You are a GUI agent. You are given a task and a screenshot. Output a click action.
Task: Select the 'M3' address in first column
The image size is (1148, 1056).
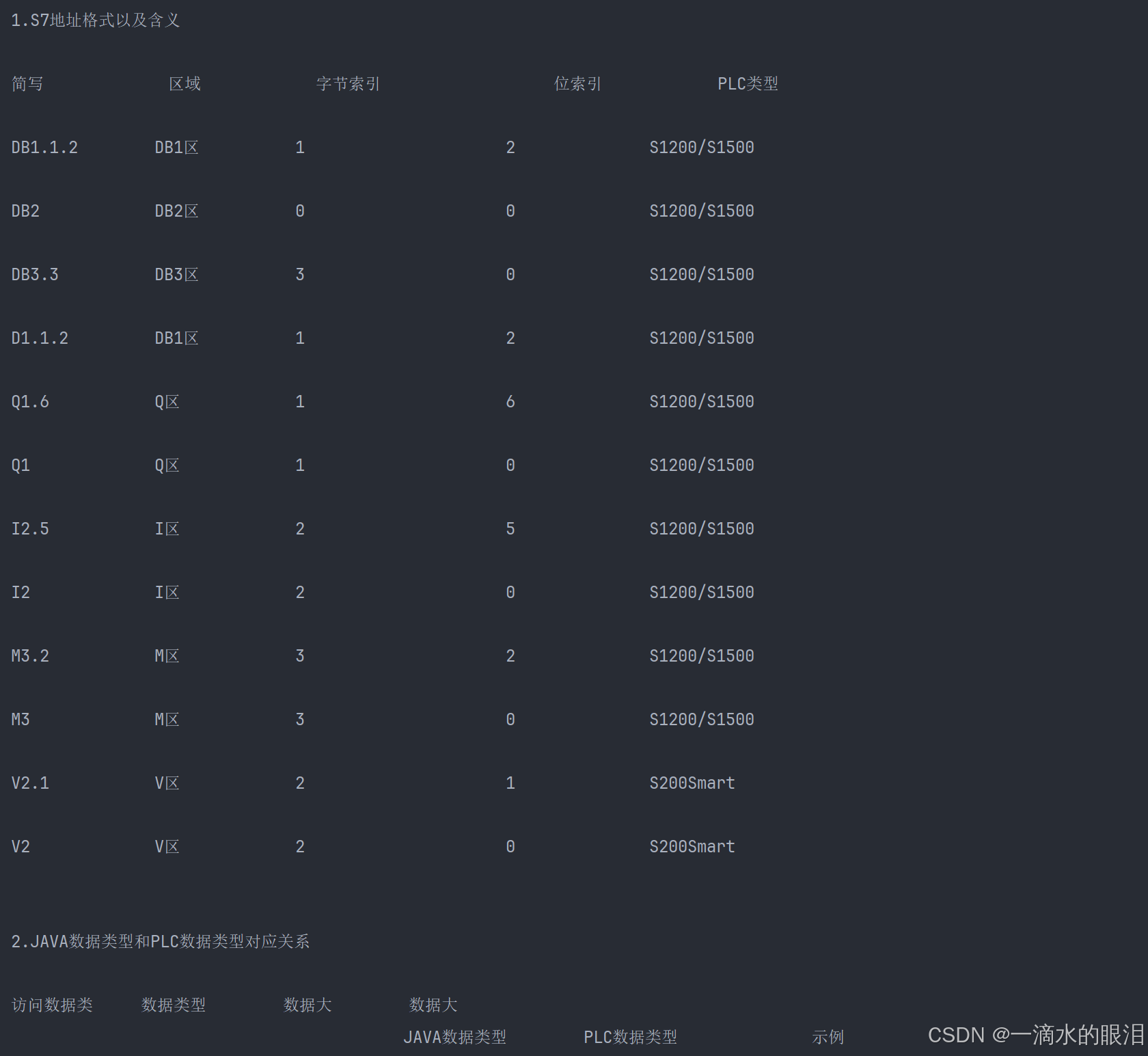pyautogui.click(x=20, y=720)
